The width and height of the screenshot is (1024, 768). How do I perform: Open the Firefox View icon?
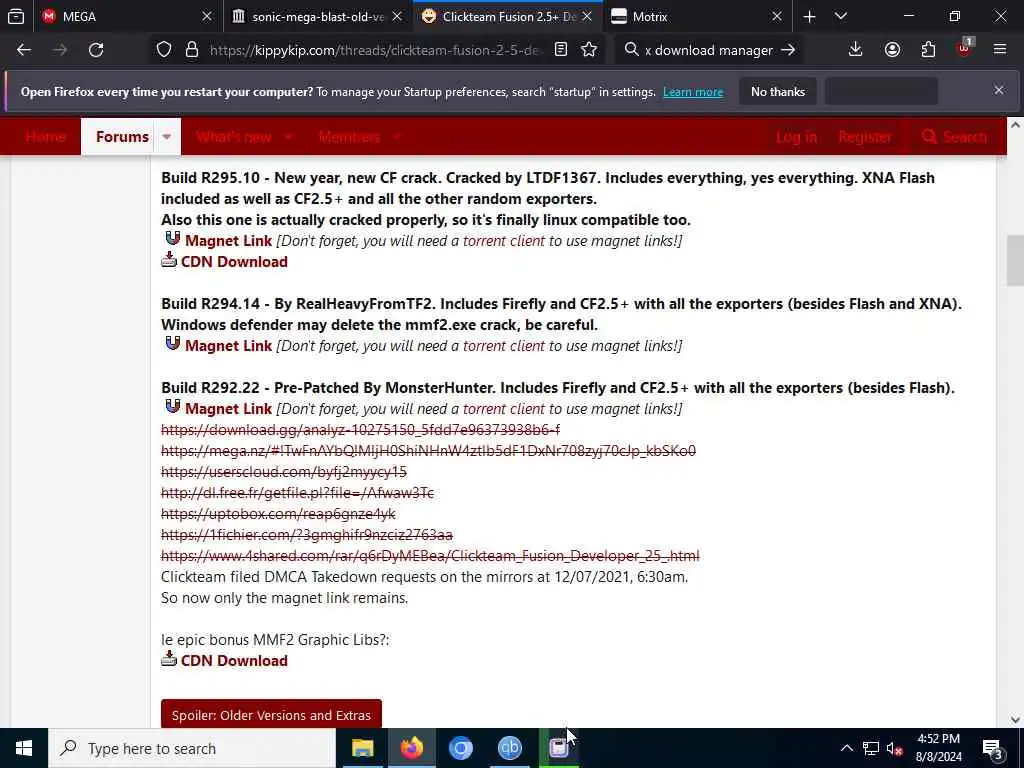pyautogui.click(x=16, y=16)
